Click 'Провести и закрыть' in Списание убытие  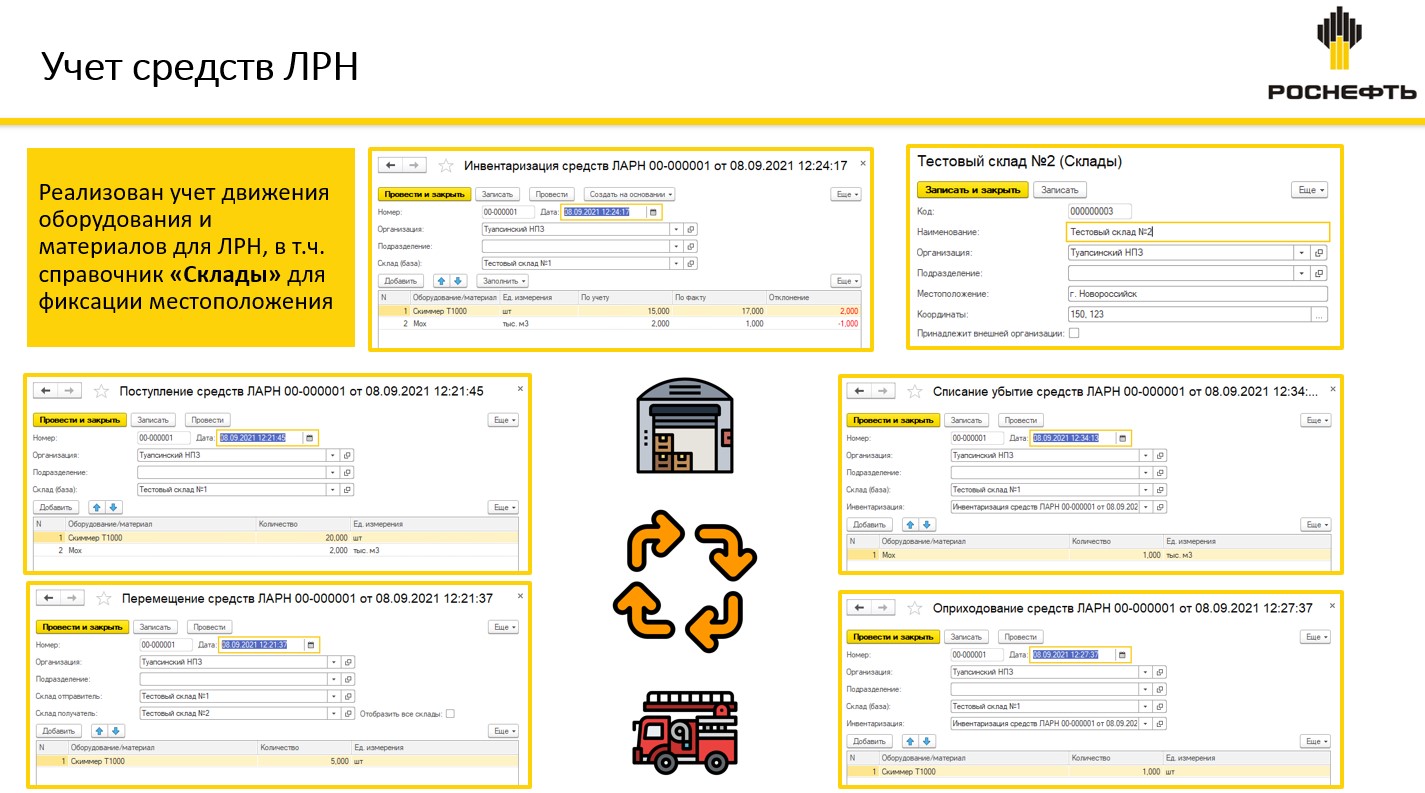(893, 420)
